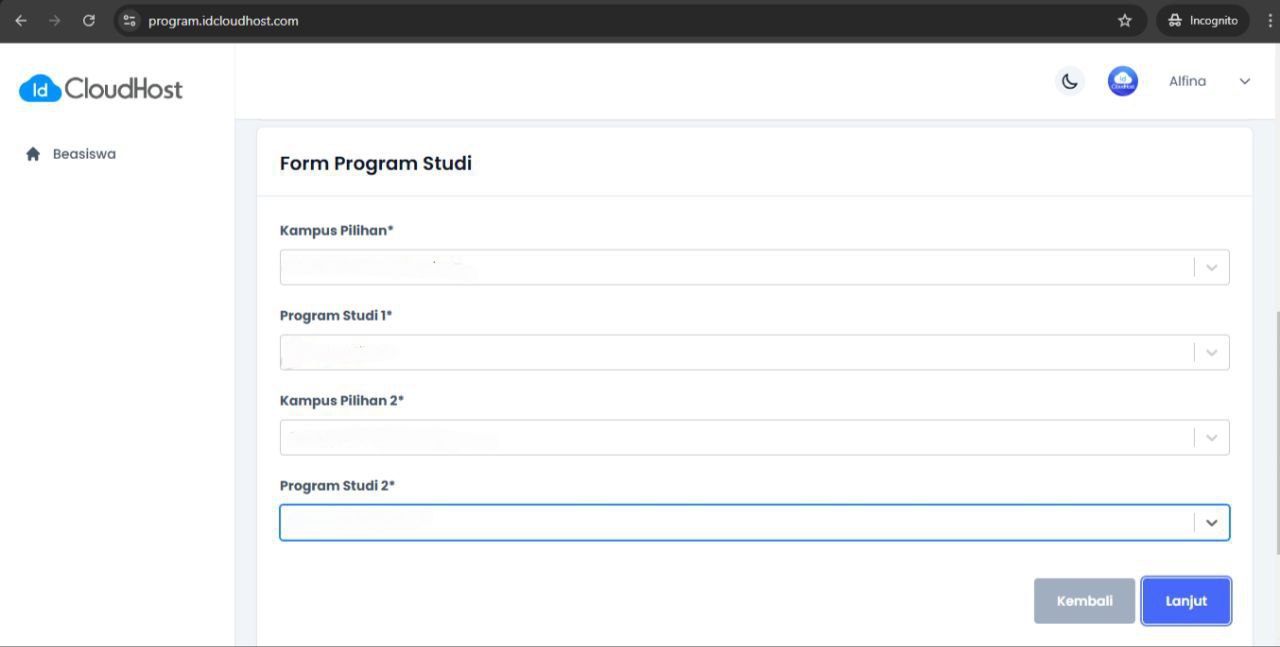Click the site info icon in address bar
The height and width of the screenshot is (647, 1280).
click(x=129, y=20)
